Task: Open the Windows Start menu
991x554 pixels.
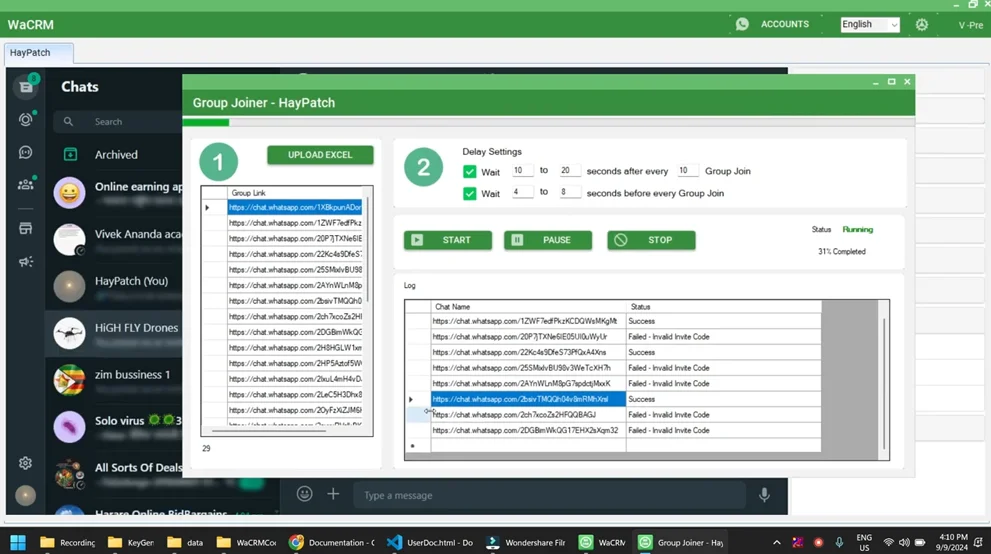Action: (x=18, y=542)
